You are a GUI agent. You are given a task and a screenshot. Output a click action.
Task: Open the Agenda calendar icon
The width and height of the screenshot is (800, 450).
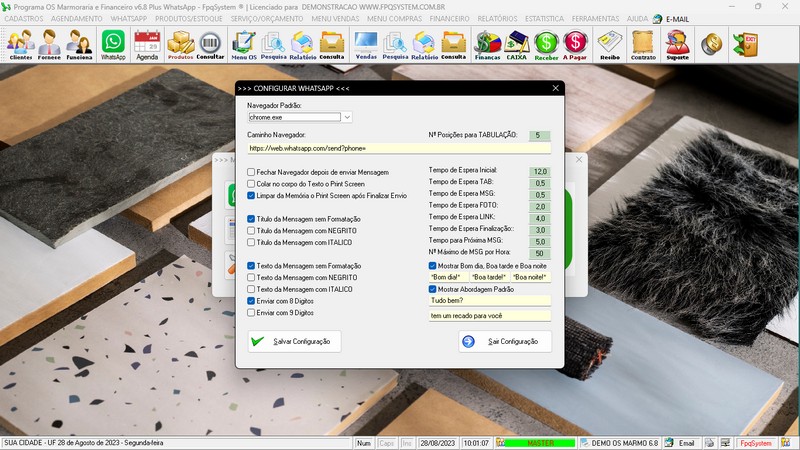click(x=147, y=45)
